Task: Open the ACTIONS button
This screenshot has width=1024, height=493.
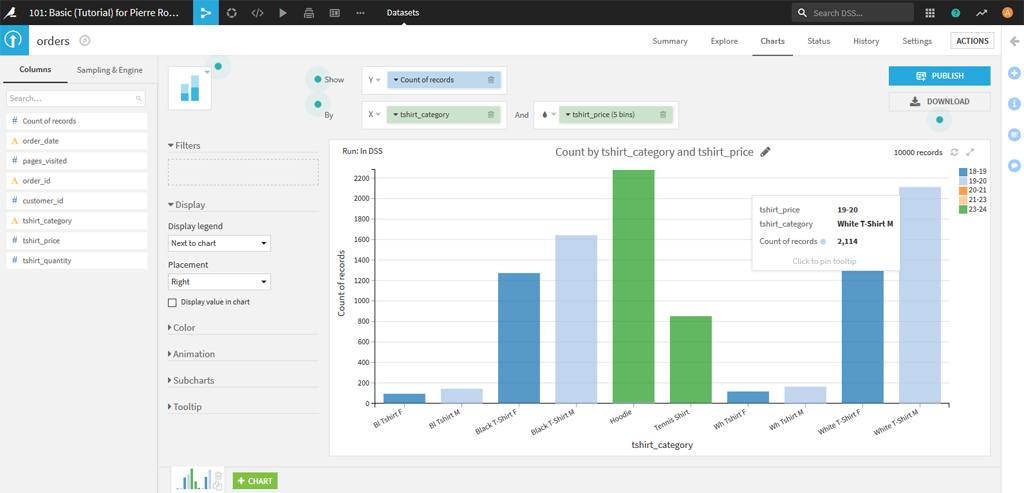Action: [972, 40]
